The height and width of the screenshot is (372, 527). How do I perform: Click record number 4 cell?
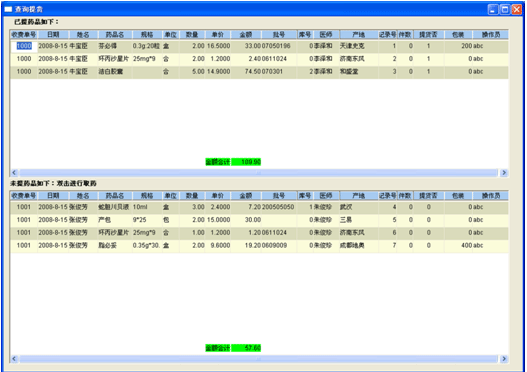point(388,207)
